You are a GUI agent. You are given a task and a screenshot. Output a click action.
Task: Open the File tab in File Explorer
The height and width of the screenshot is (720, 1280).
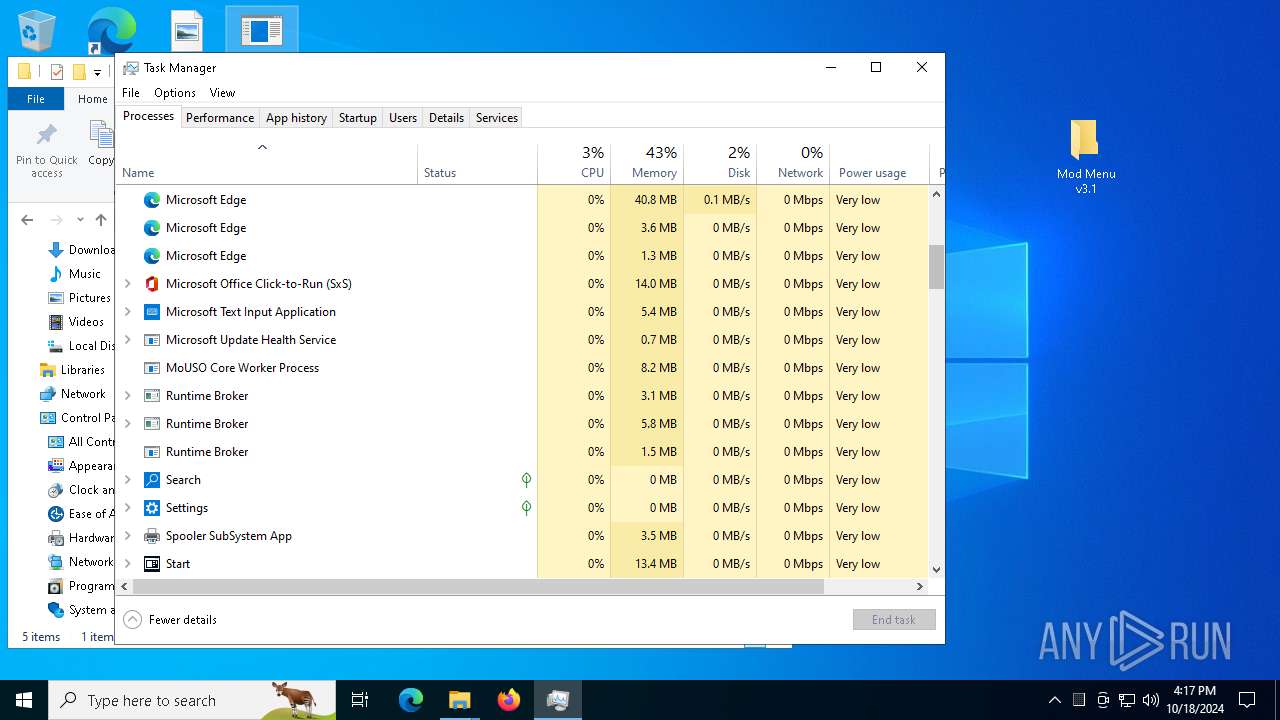coord(36,99)
